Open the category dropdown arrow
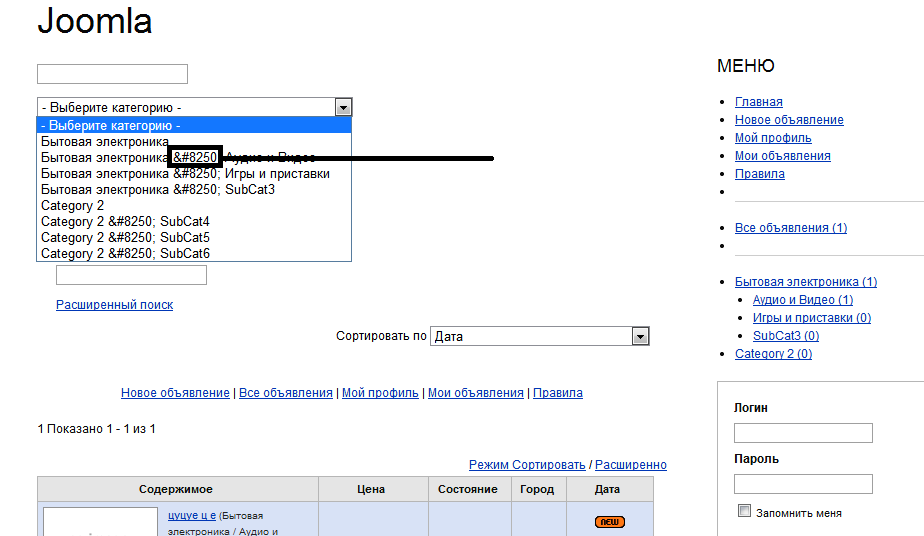The image size is (924, 536). point(343,107)
